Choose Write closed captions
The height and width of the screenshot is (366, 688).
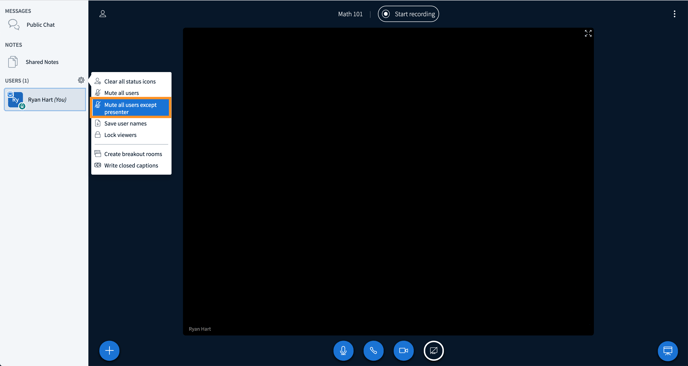point(131,165)
